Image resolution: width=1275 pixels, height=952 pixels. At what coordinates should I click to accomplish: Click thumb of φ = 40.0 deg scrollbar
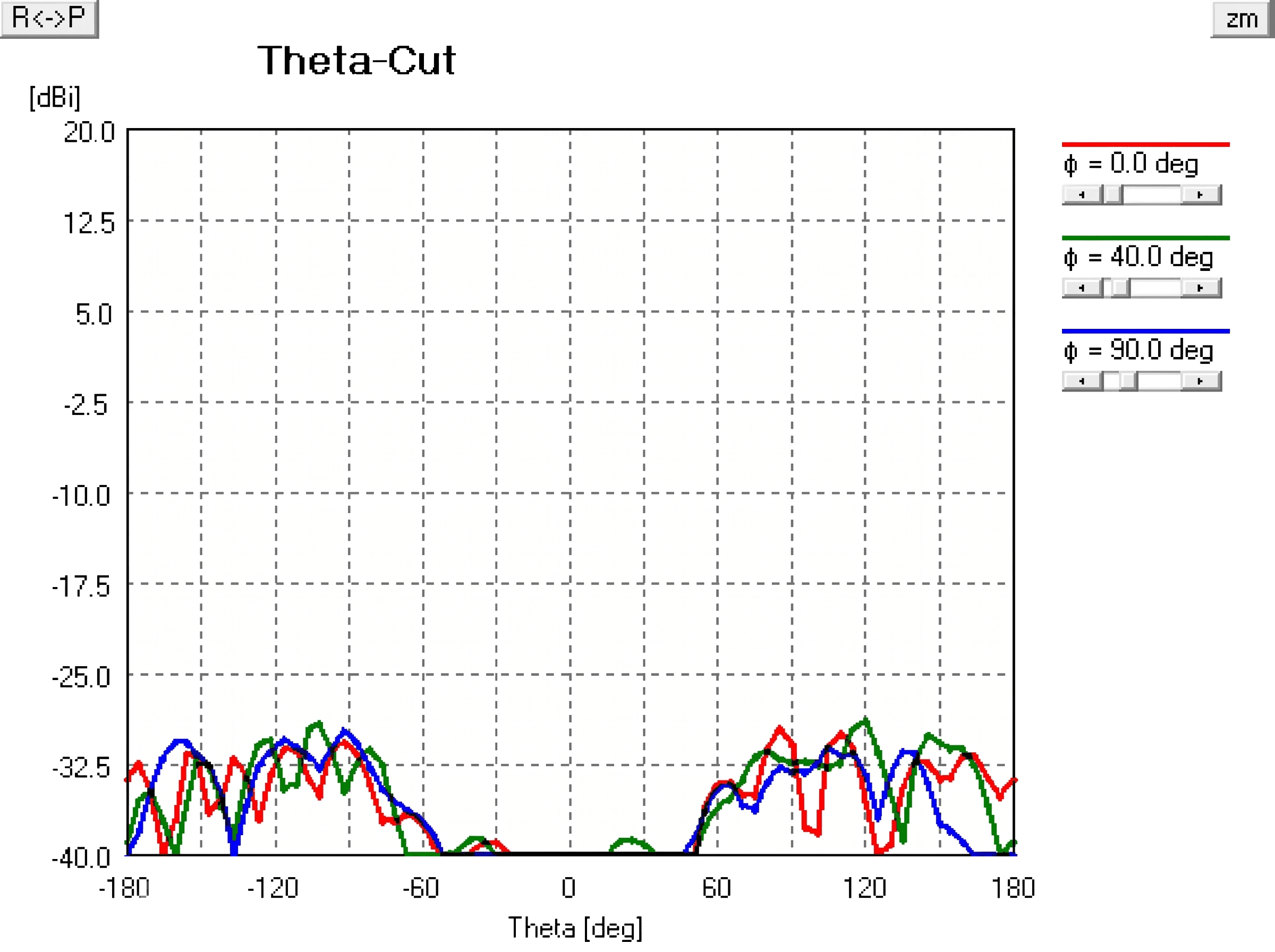pyautogui.click(x=1120, y=287)
